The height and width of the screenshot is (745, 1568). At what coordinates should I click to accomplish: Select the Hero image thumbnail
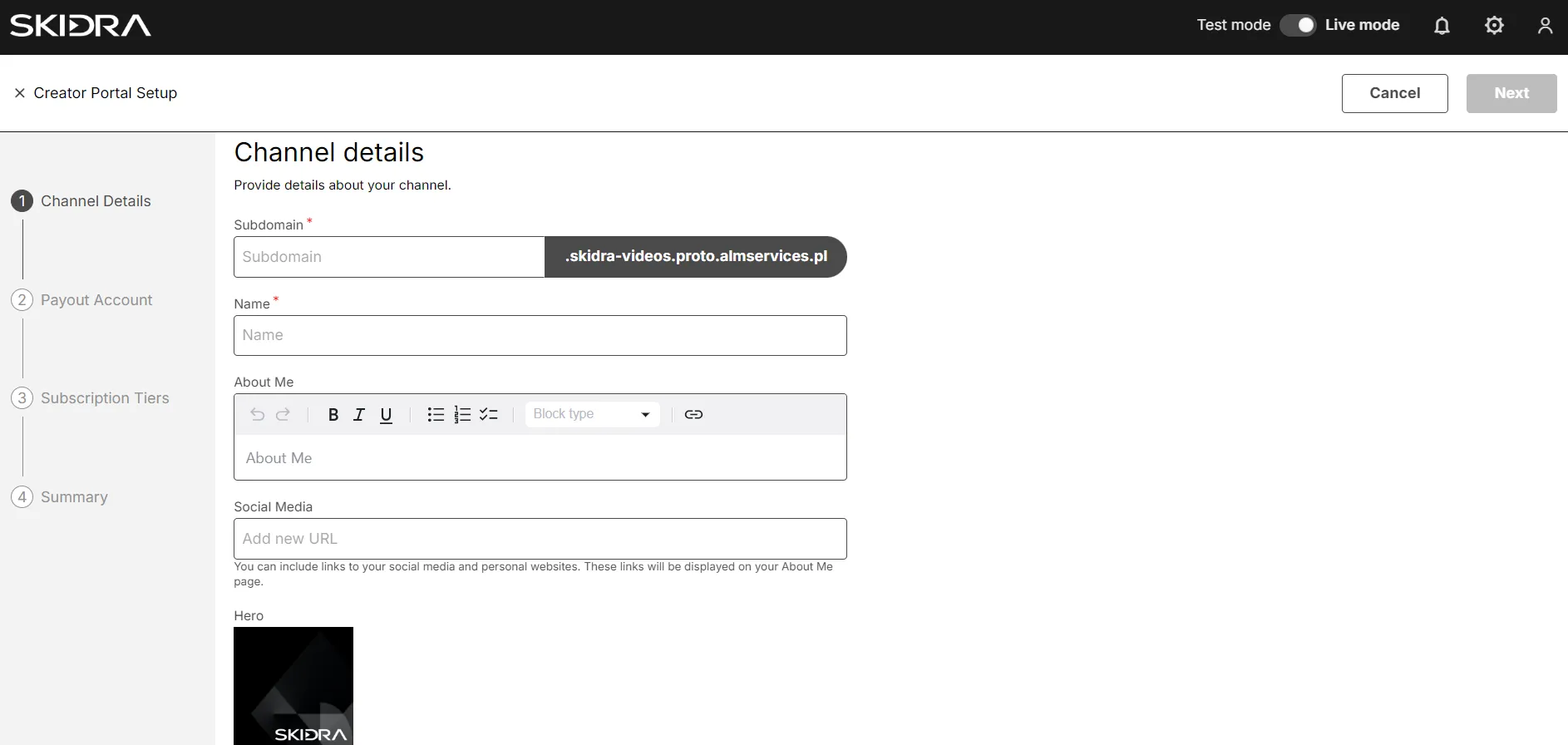(293, 686)
